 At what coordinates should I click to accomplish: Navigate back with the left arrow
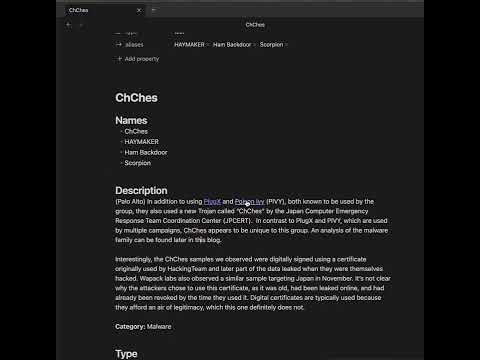69,25
